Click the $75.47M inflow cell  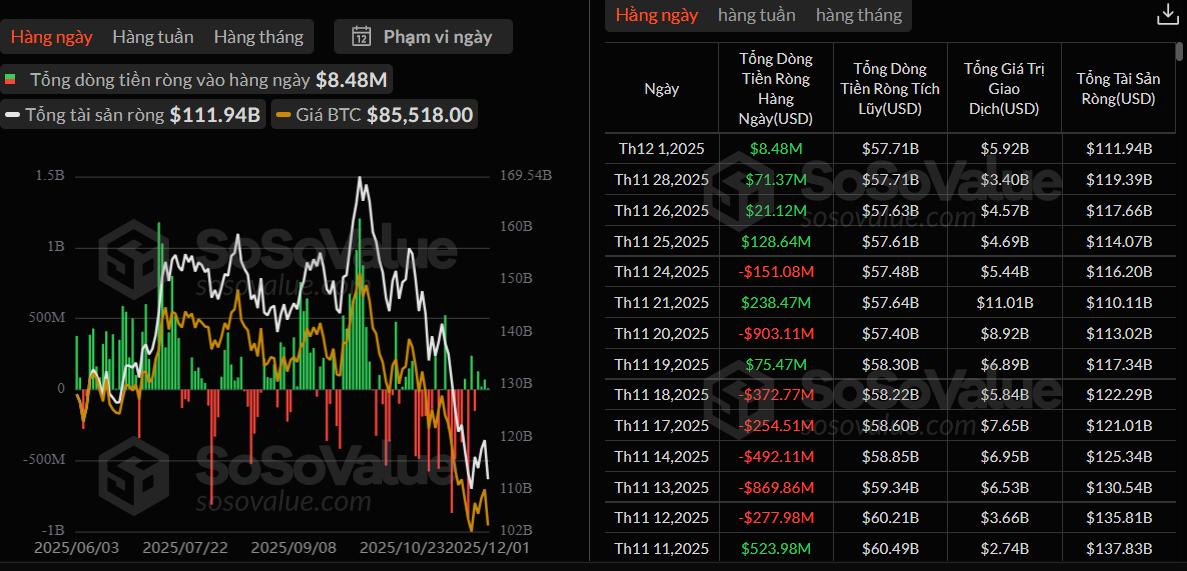pyautogui.click(x=775, y=364)
